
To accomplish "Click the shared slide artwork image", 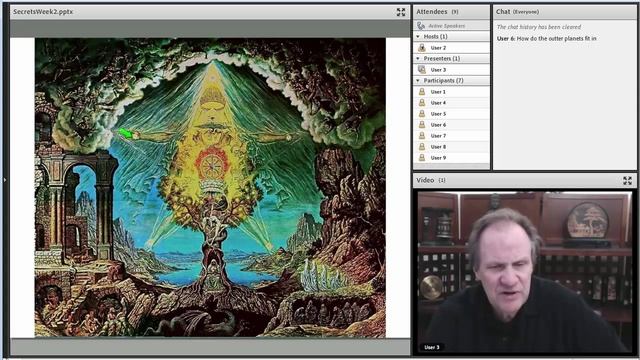I will (210, 188).
